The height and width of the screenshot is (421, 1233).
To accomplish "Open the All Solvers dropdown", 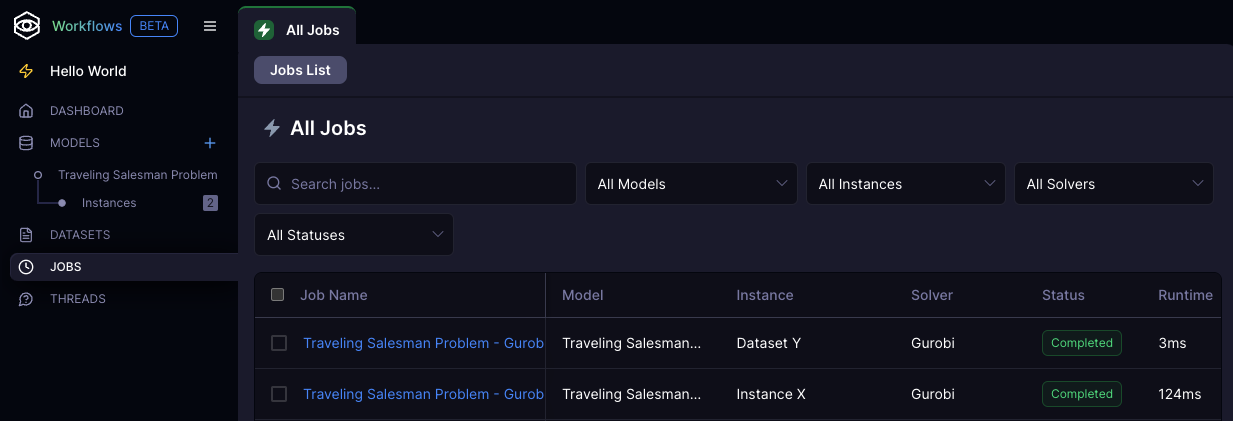I will (1113, 184).
